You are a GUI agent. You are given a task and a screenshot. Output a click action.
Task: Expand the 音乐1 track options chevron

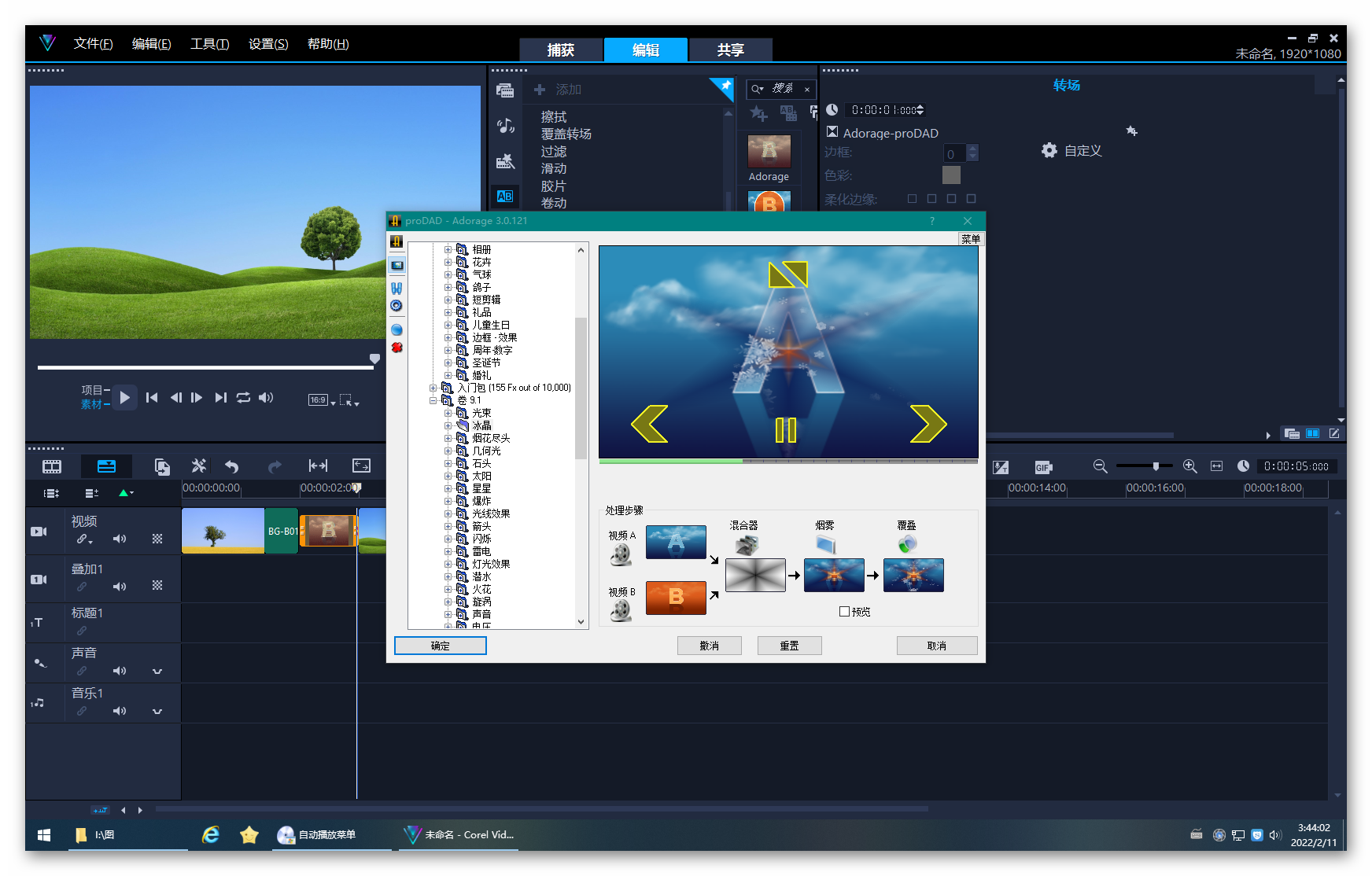click(x=157, y=712)
